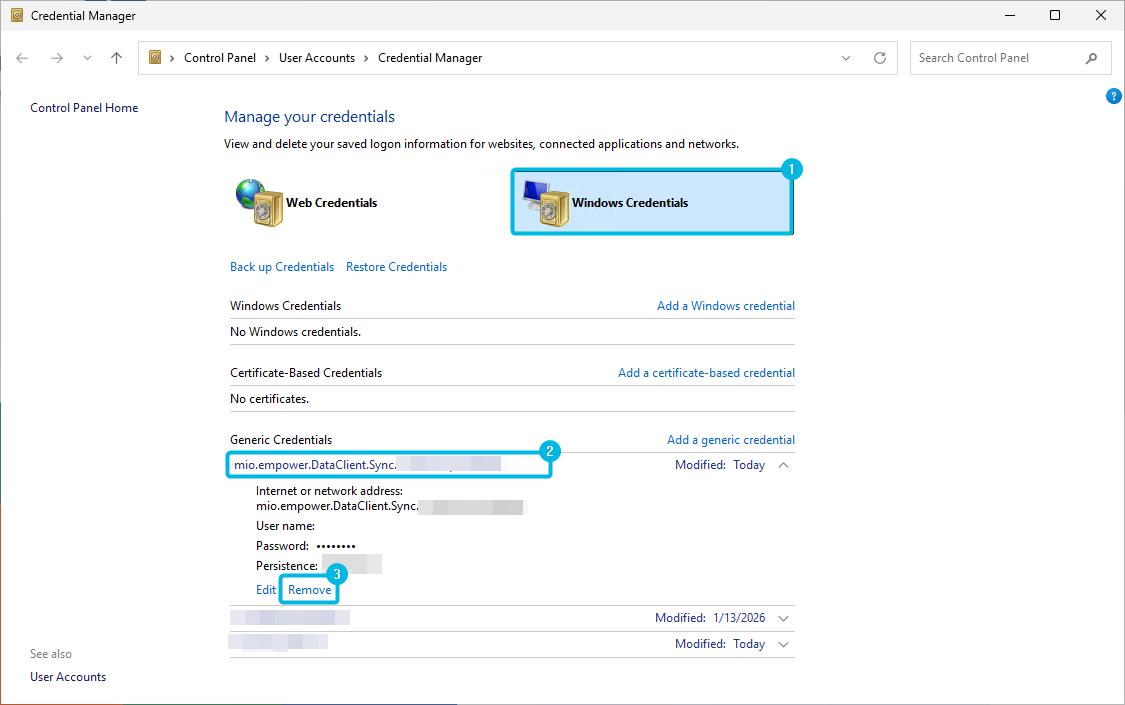Open chevron after Control Panel breadcrumb
1125x705 pixels.
click(267, 58)
